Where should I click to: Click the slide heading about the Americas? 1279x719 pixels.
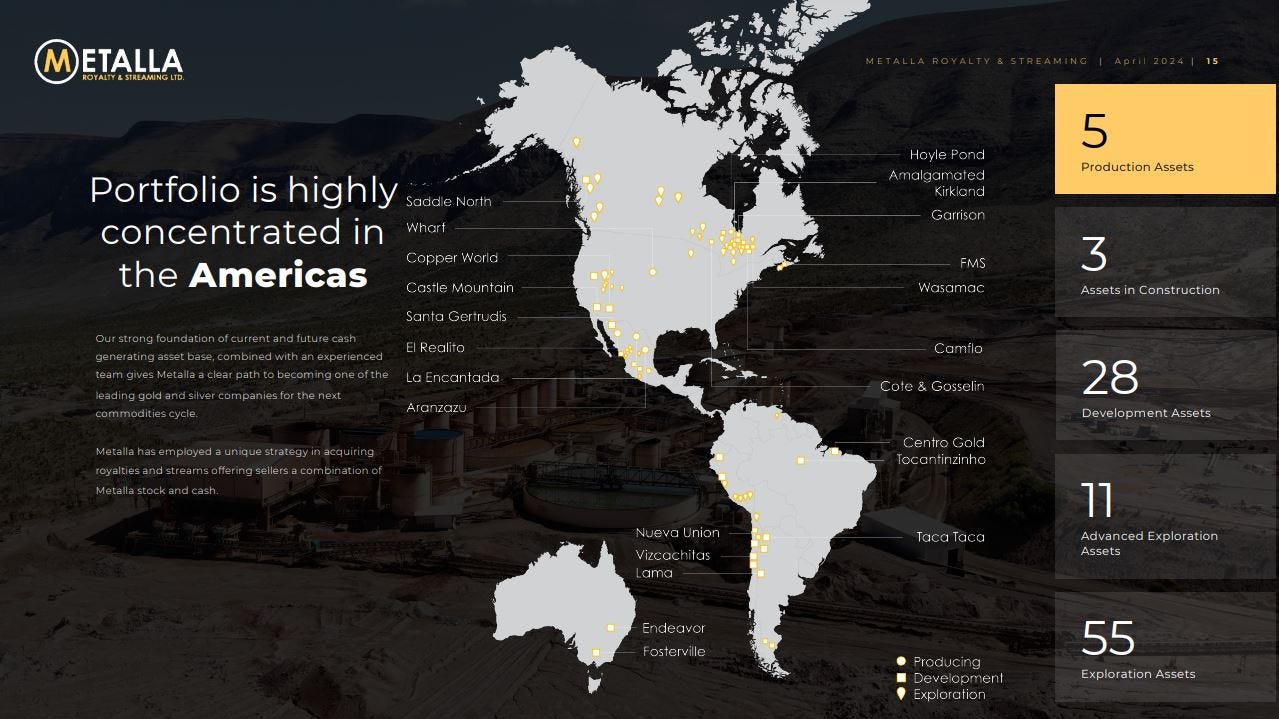pyautogui.click(x=243, y=232)
